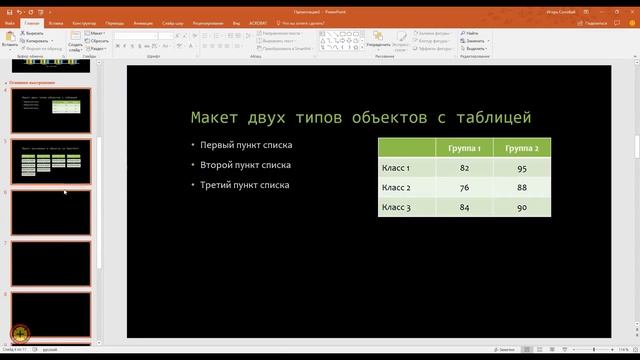Click the Notes (Заметки) button in status bar
The image size is (640, 360).
point(504,350)
